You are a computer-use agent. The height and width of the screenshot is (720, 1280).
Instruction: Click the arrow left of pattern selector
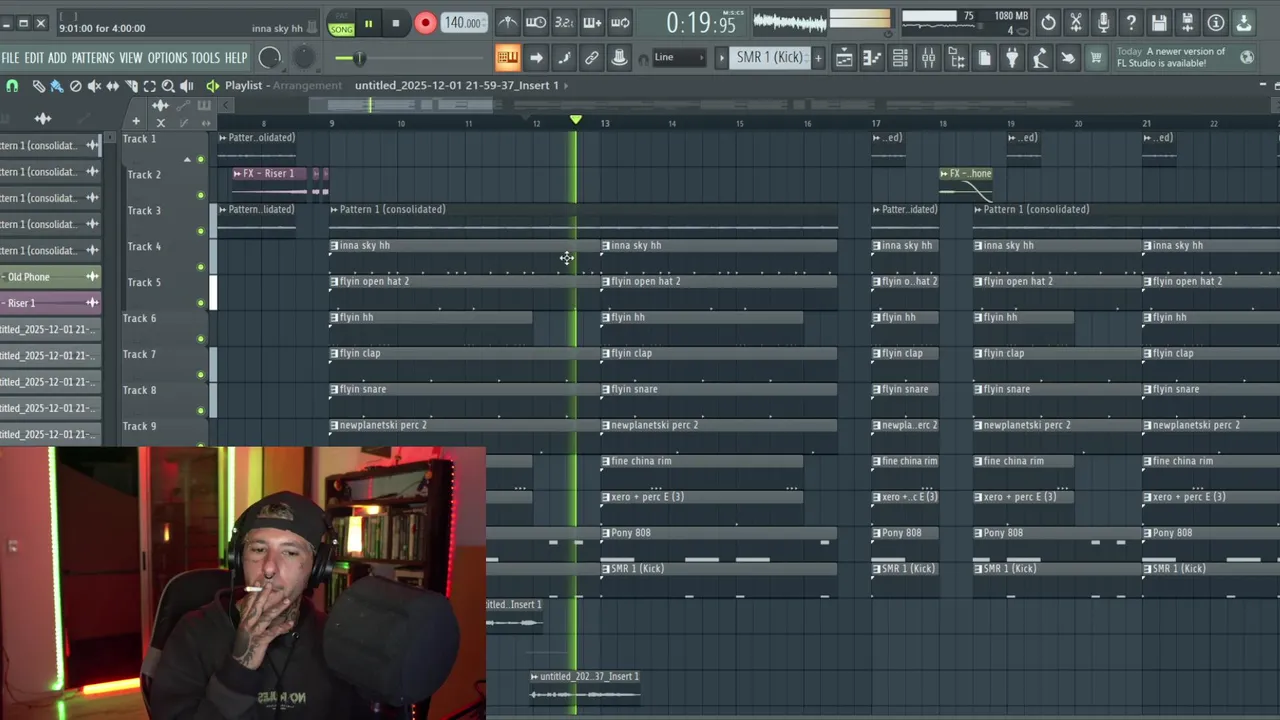[x=721, y=58]
